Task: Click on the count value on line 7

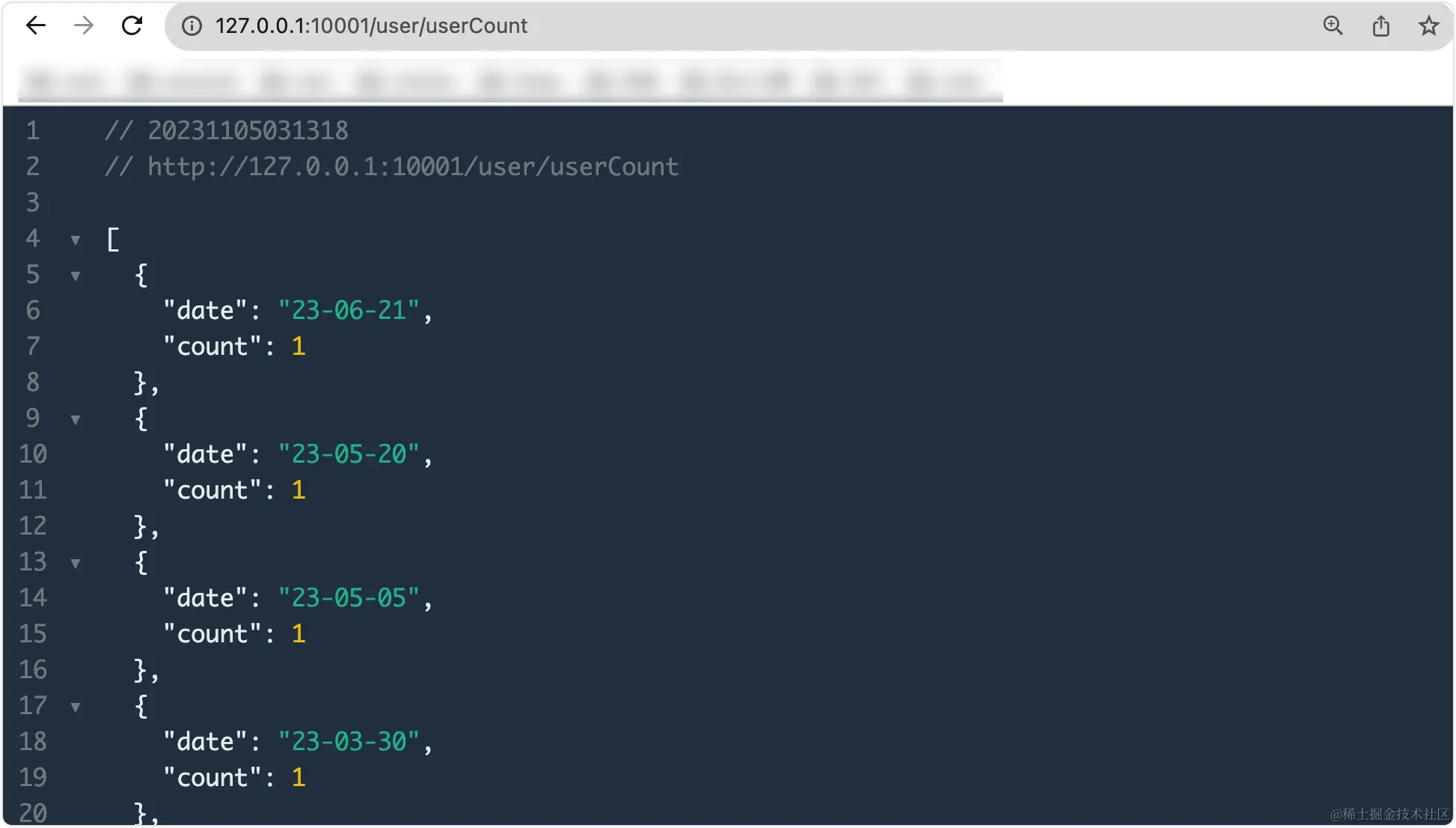Action: coord(300,346)
